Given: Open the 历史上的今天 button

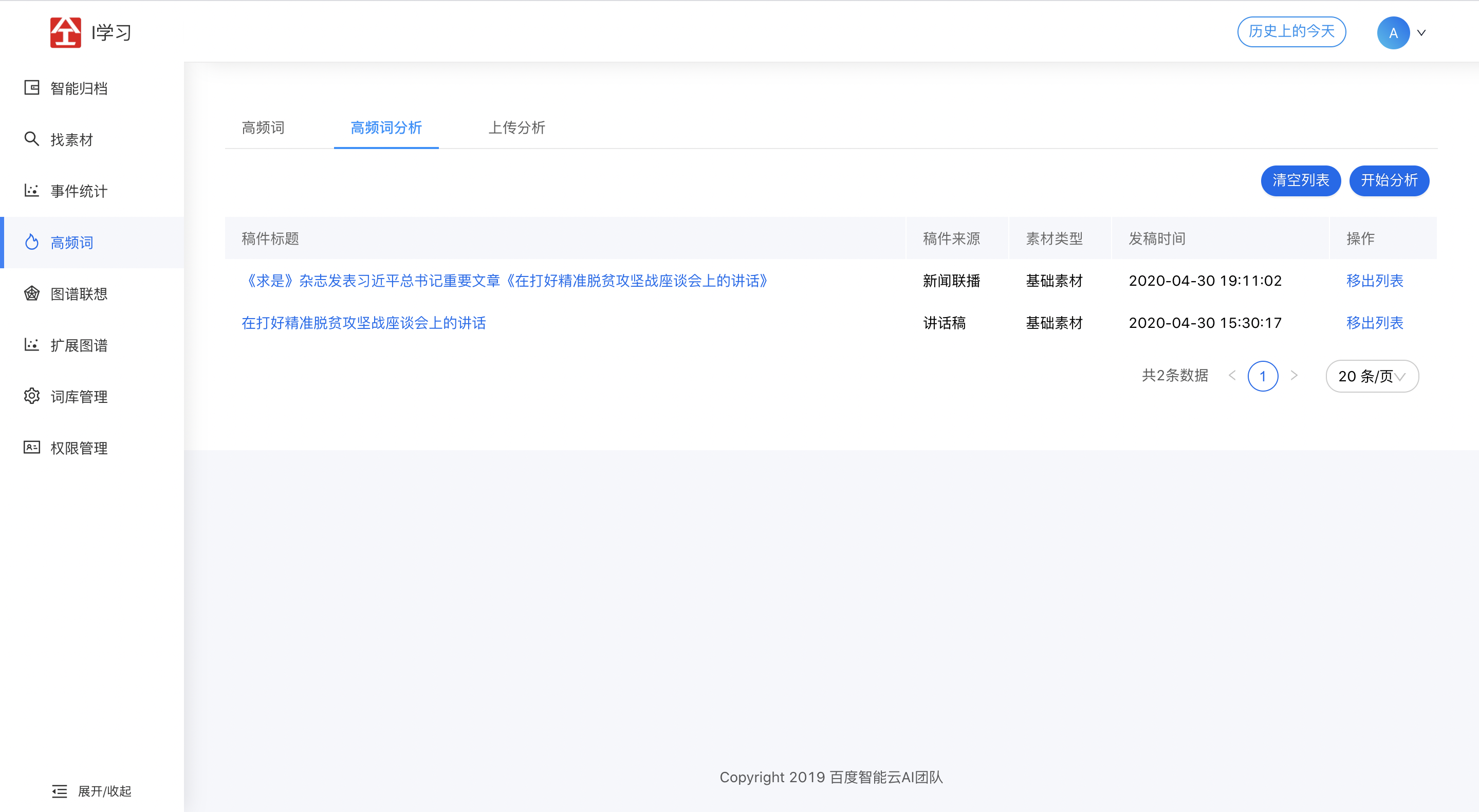Looking at the screenshot, I should point(1291,31).
